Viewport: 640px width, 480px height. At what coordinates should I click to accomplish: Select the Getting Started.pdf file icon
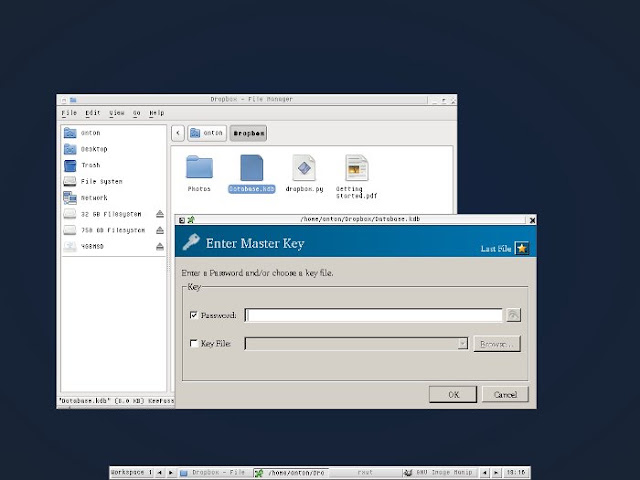pyautogui.click(x=356, y=167)
